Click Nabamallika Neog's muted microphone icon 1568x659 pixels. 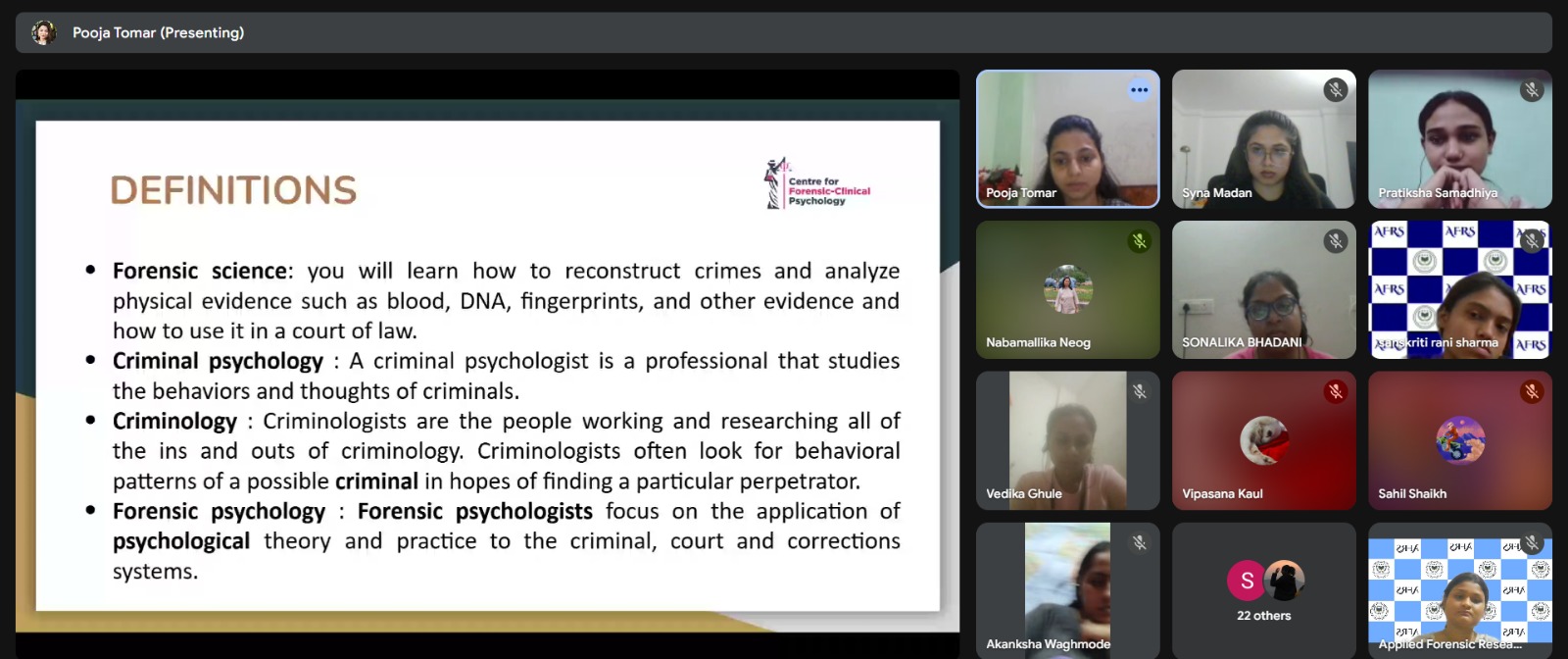coord(1139,240)
